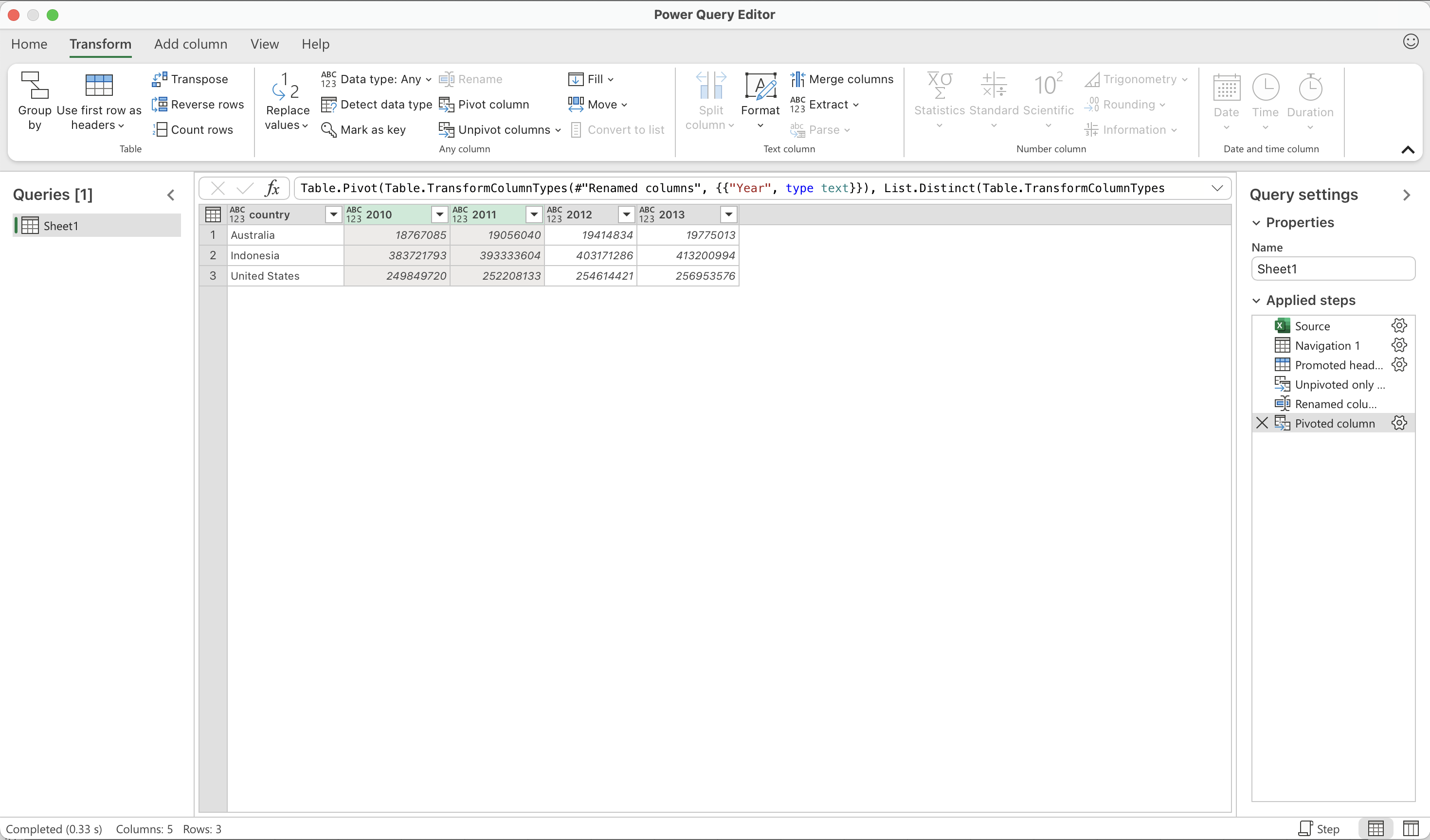Viewport: 1430px width, 840px height.
Task: Click the Transpose table icon
Action: (160, 79)
